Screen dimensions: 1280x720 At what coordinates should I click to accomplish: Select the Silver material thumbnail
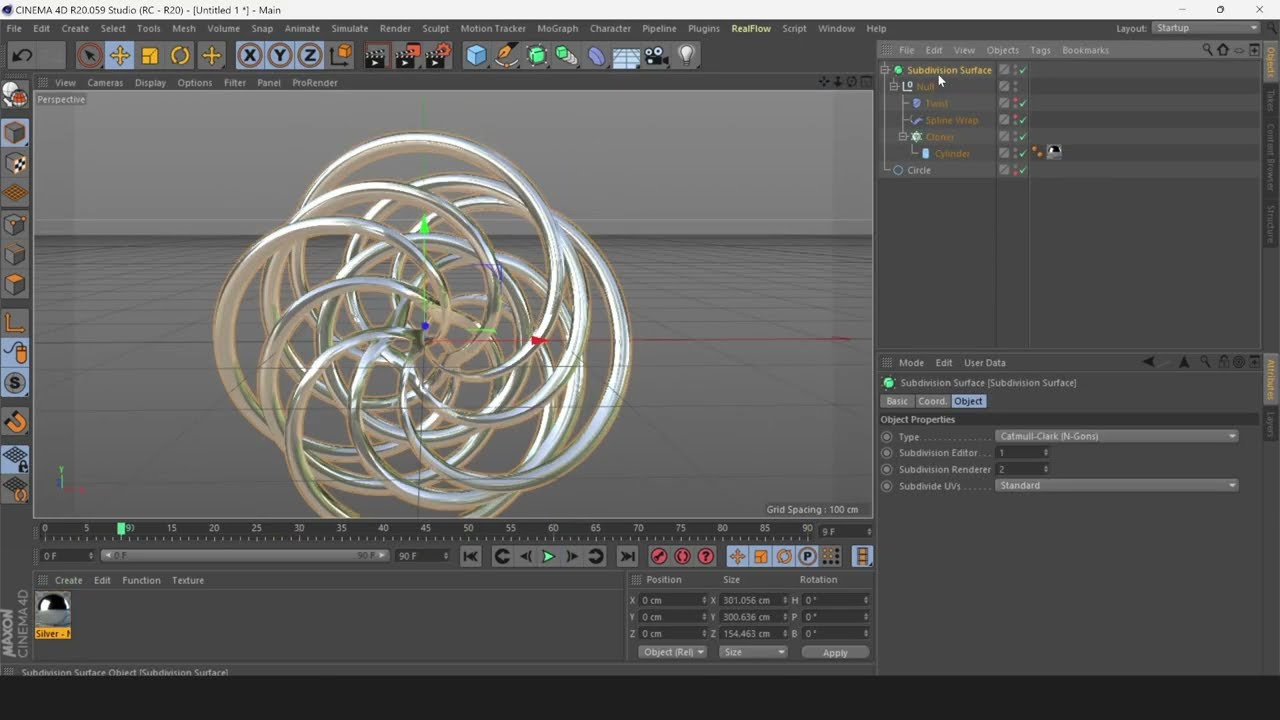click(53, 609)
